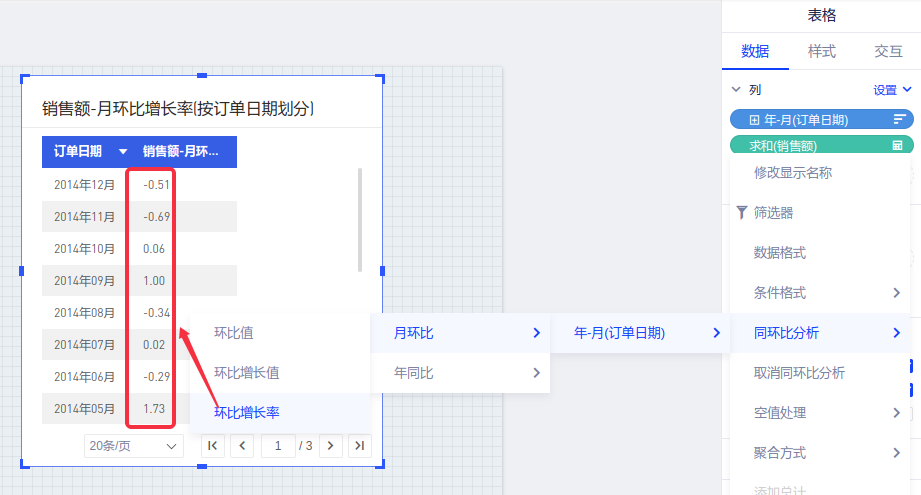Collapse the 列 section
The image size is (921, 495).
(x=737, y=89)
